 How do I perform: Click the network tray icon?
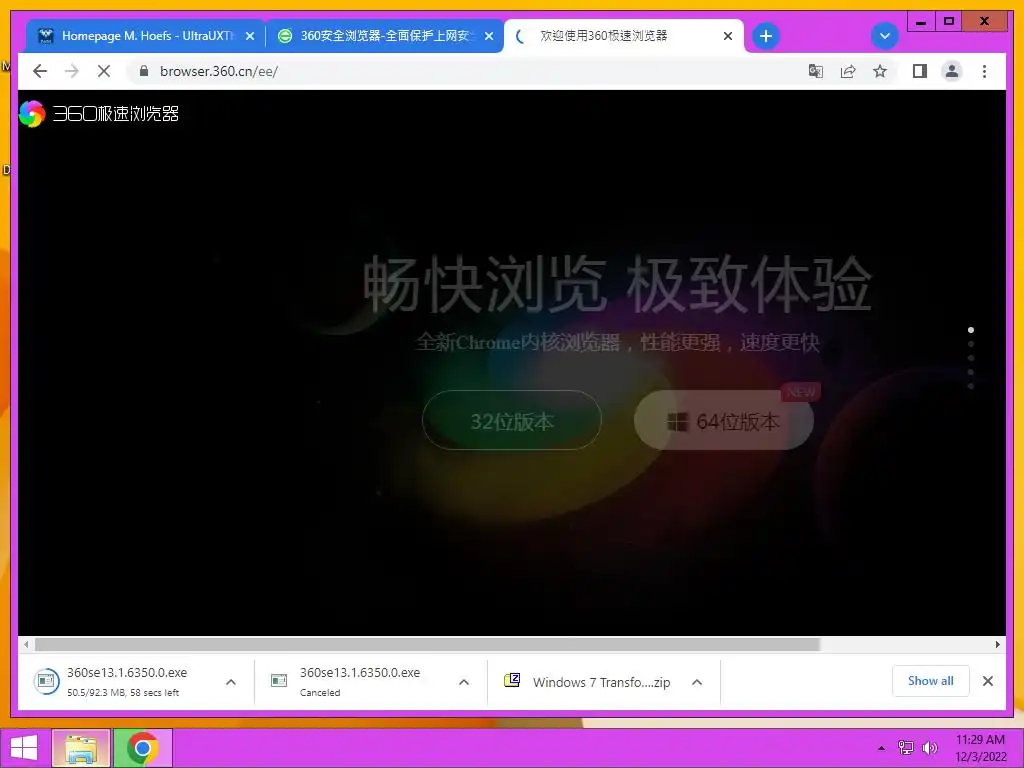coord(906,748)
